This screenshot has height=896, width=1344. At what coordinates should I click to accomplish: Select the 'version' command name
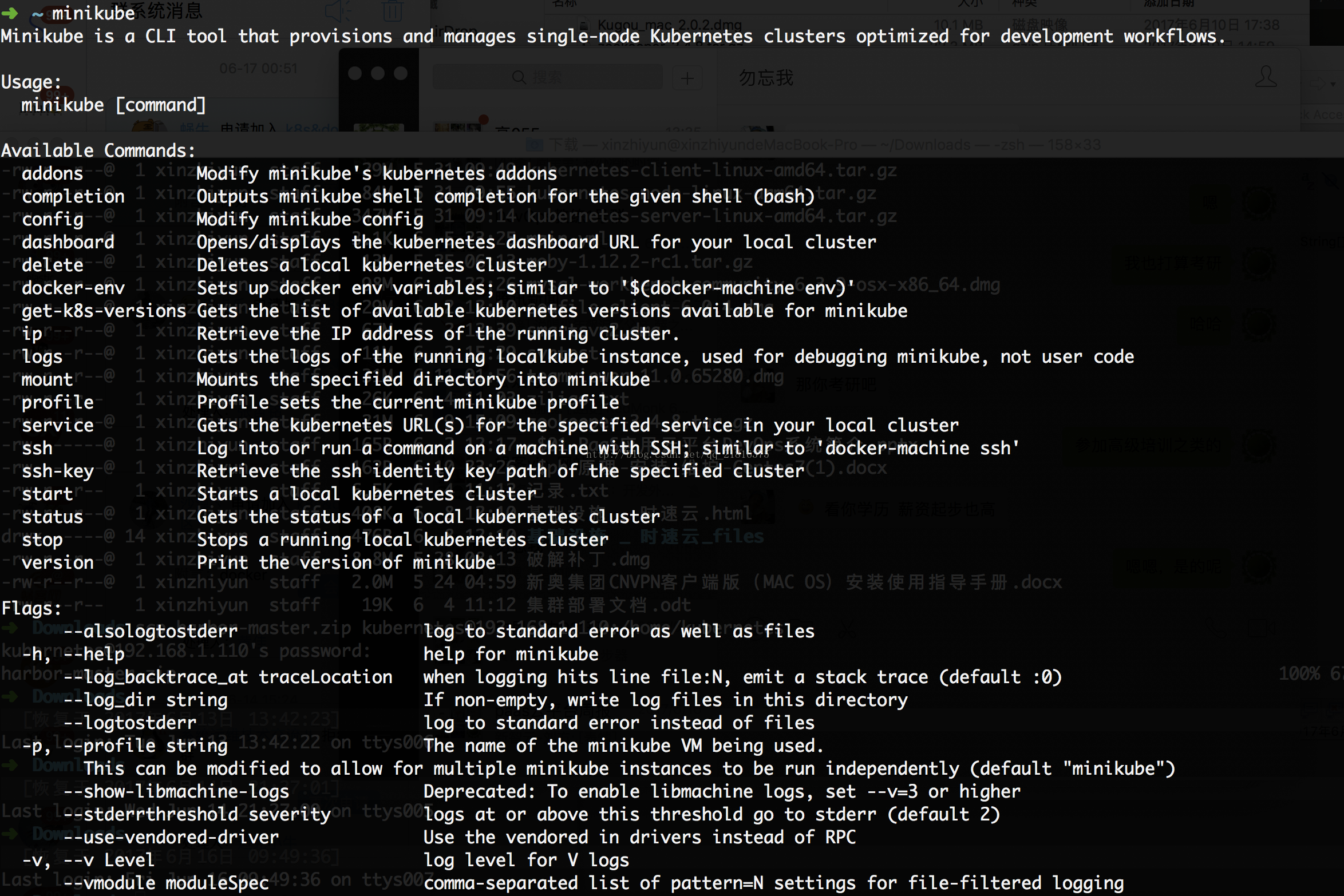pyautogui.click(x=57, y=562)
